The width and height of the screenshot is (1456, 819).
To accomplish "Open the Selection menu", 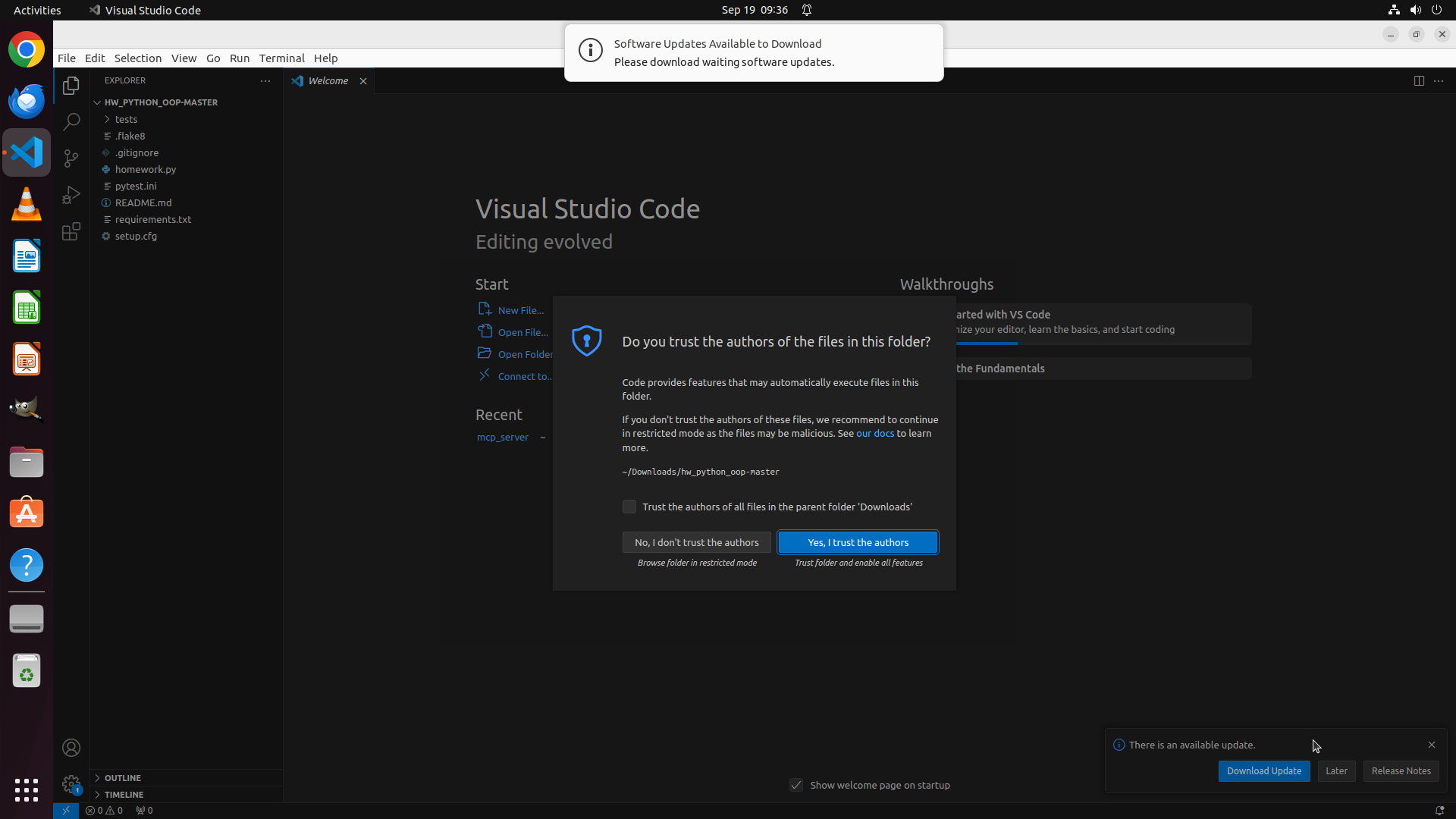I will [137, 58].
